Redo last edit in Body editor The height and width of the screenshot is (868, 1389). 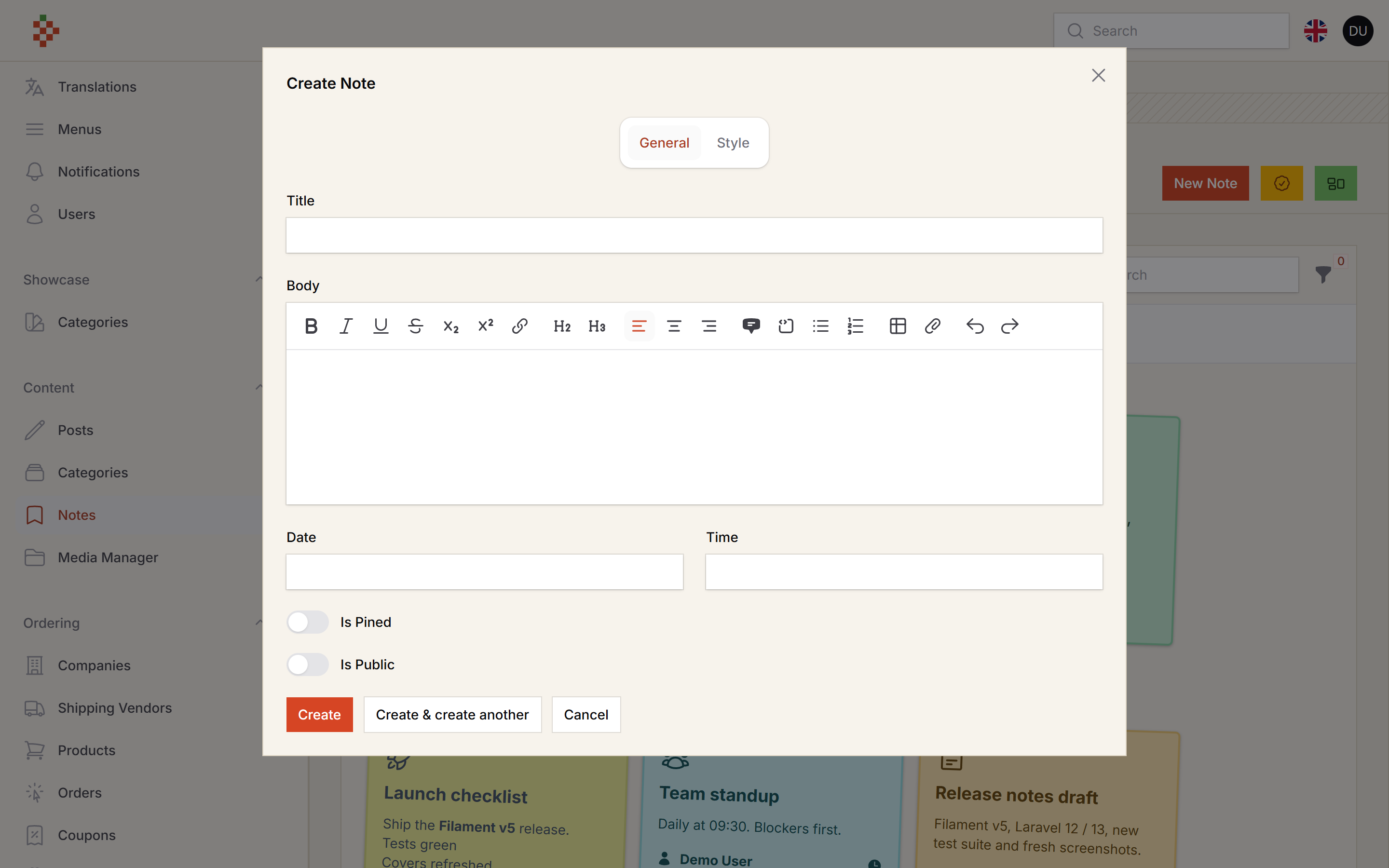pyautogui.click(x=1009, y=326)
